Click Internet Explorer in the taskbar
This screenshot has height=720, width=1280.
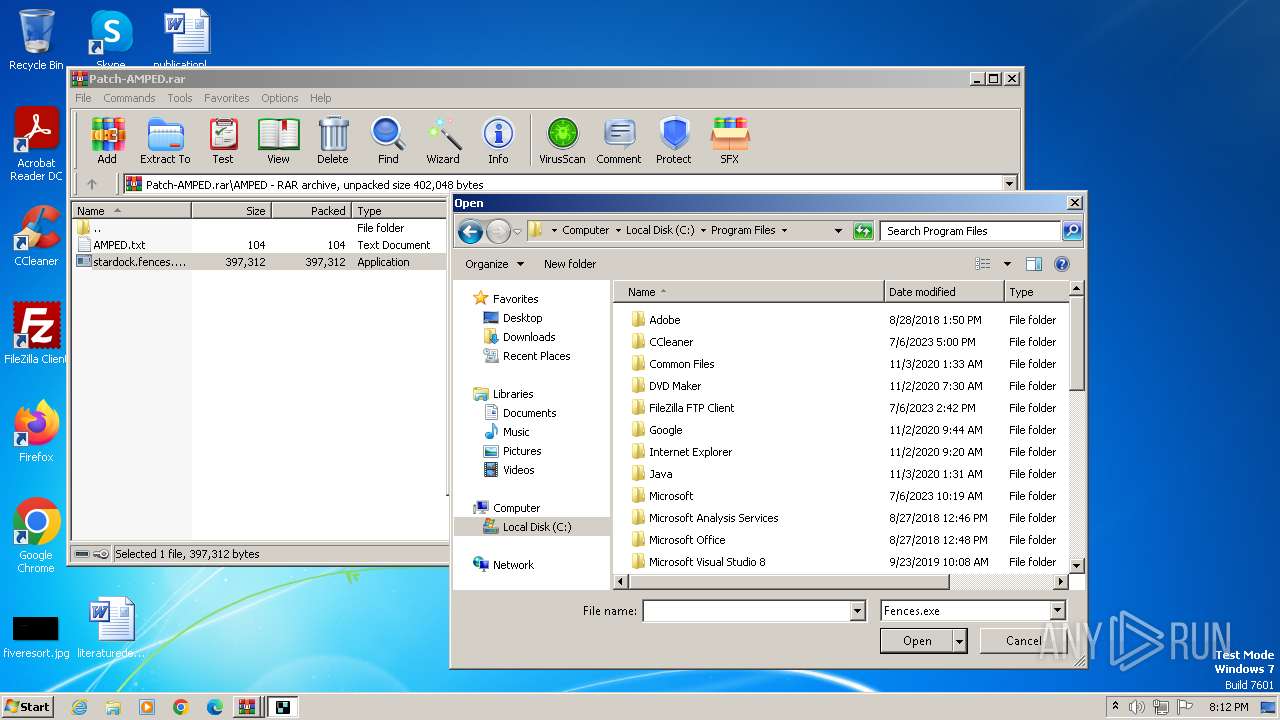click(x=79, y=707)
